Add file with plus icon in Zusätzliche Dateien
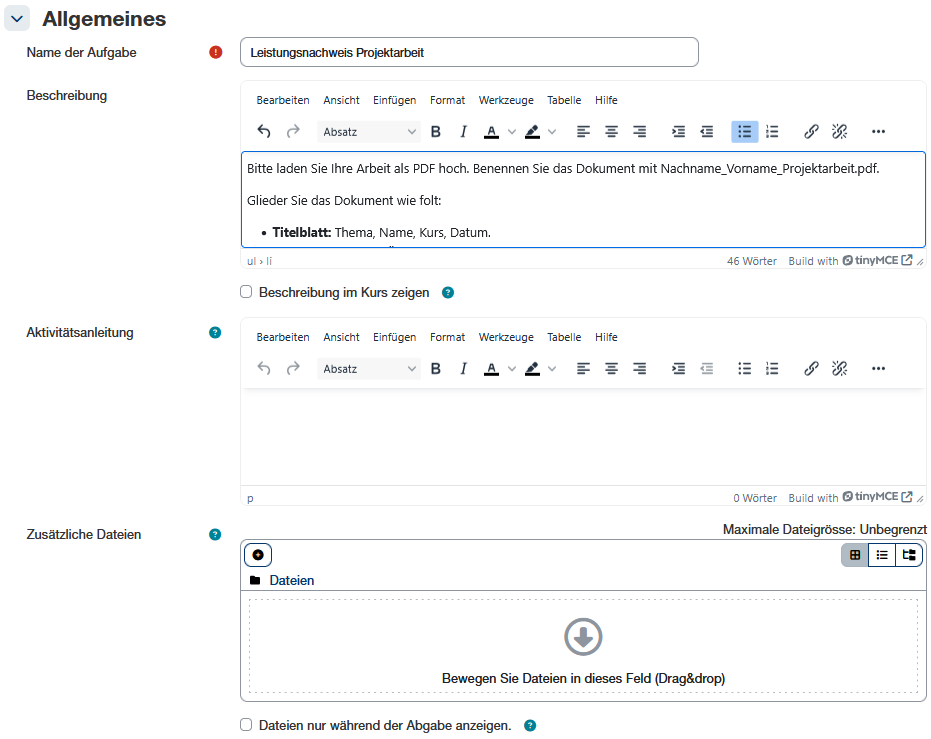This screenshot has height=739, width=931. coord(258,555)
